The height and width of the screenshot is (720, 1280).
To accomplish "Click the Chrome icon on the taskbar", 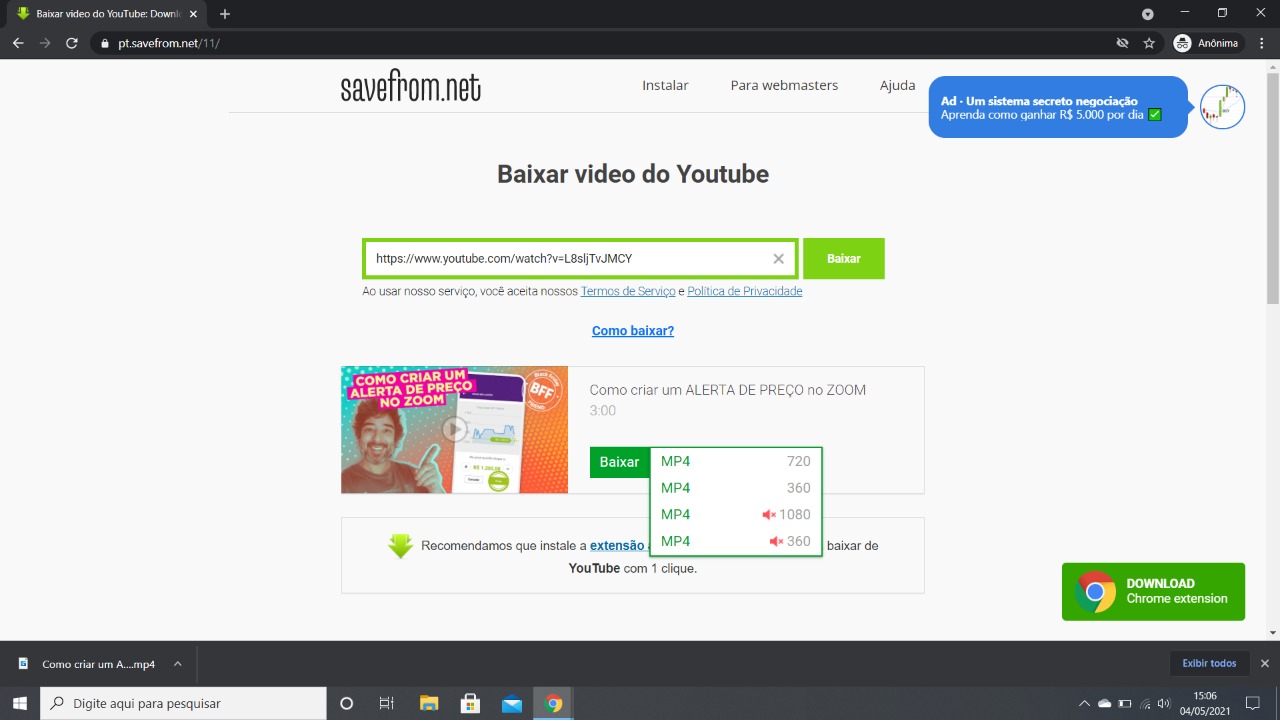I will 553,703.
